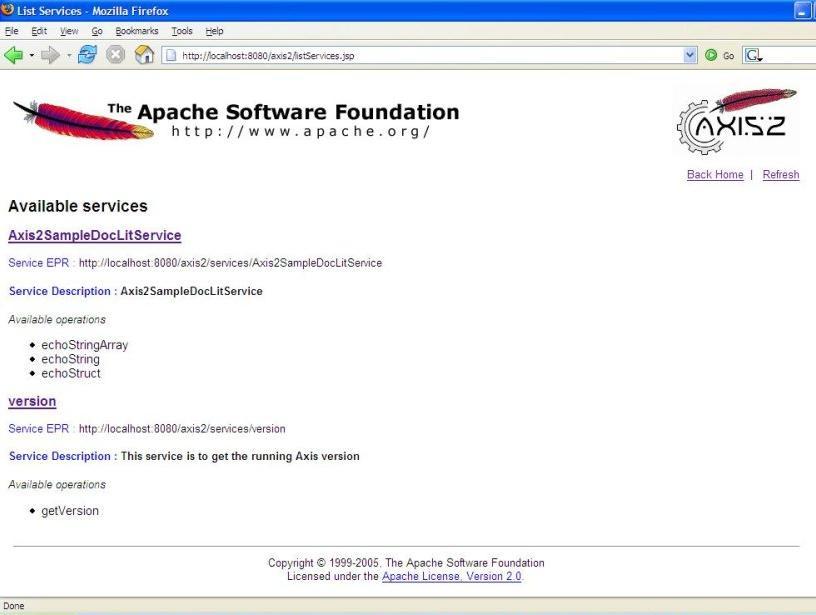816x615 pixels.
Task: Click inside the address bar URL field
Action: pos(429,55)
